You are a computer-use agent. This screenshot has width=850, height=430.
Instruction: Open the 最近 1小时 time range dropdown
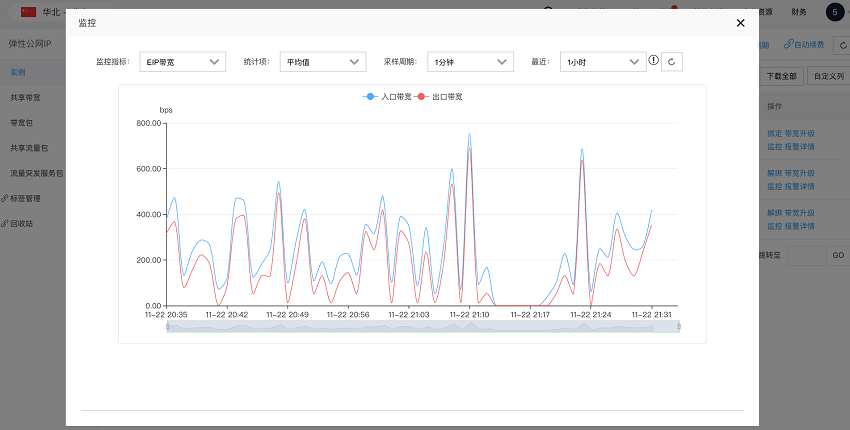click(x=603, y=62)
